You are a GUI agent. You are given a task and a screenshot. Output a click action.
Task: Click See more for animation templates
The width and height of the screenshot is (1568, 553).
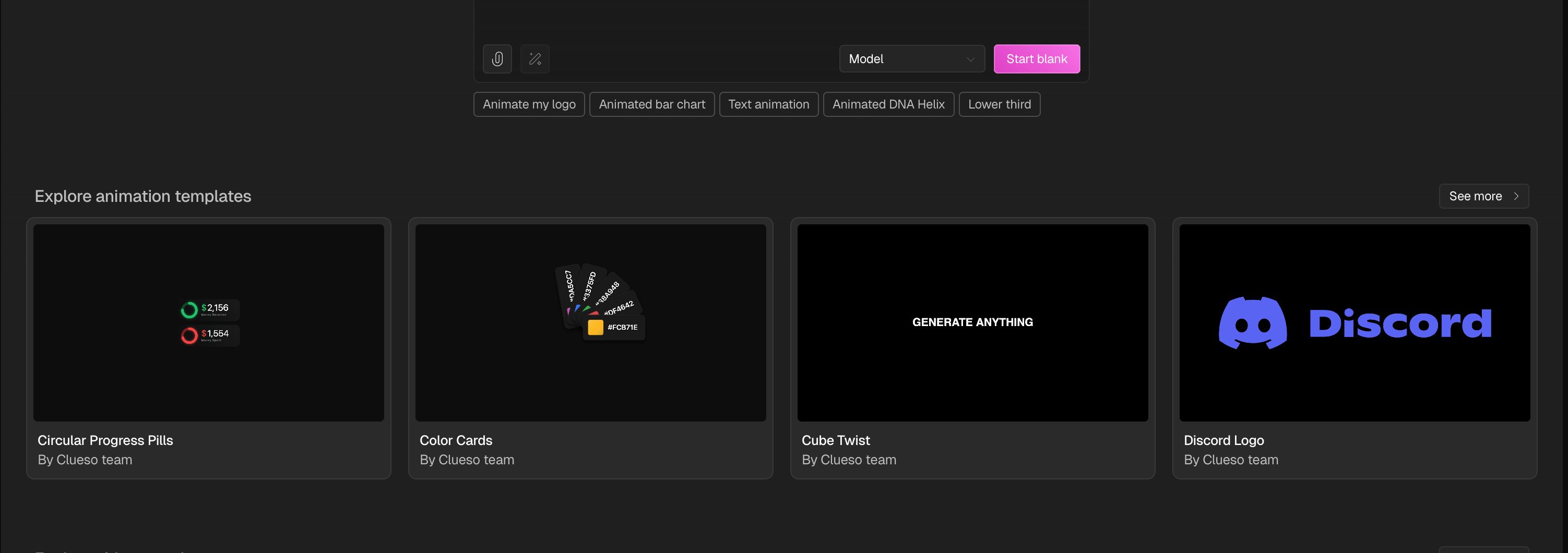pyautogui.click(x=1483, y=197)
